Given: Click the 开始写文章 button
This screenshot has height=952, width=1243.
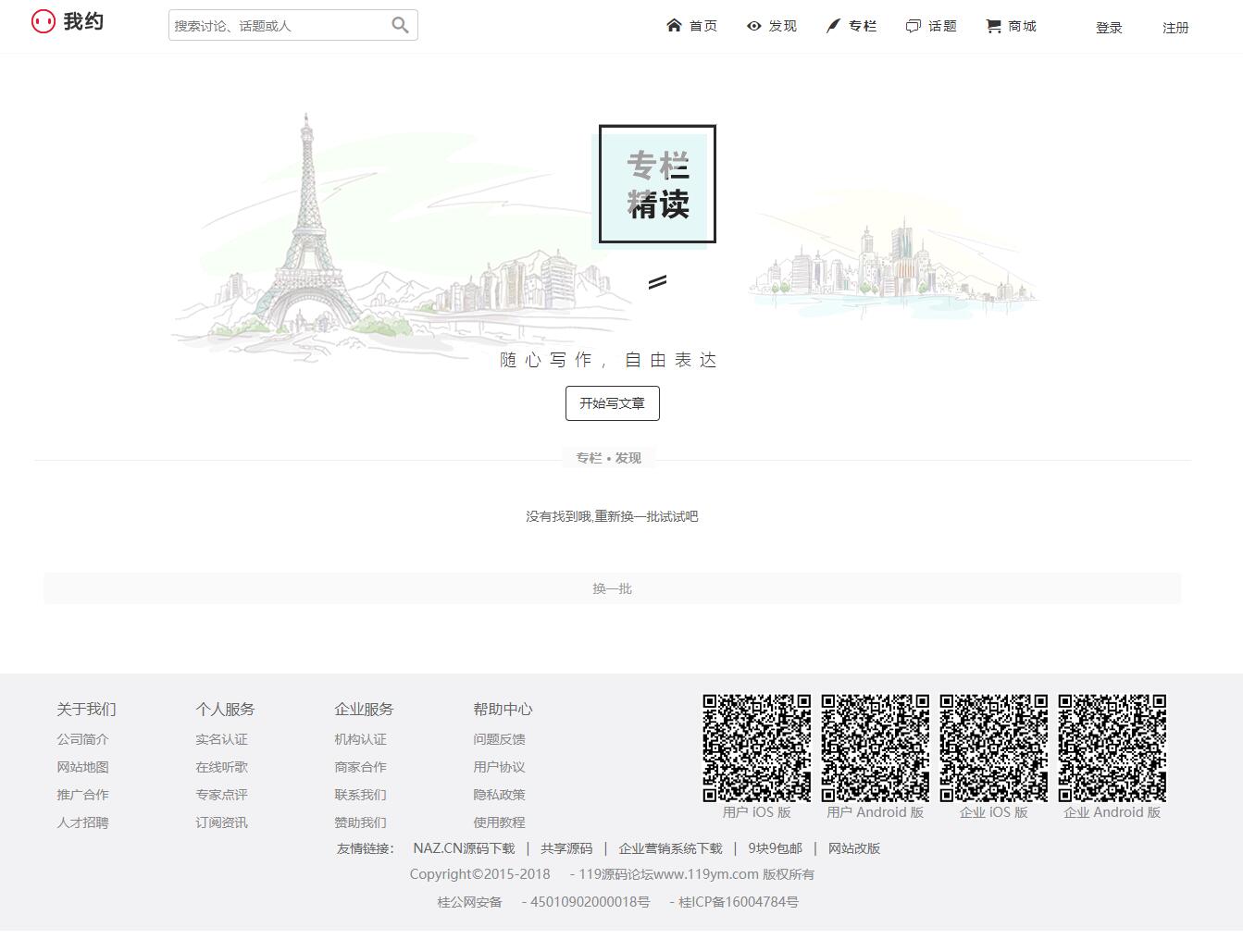Looking at the screenshot, I should 613,403.
